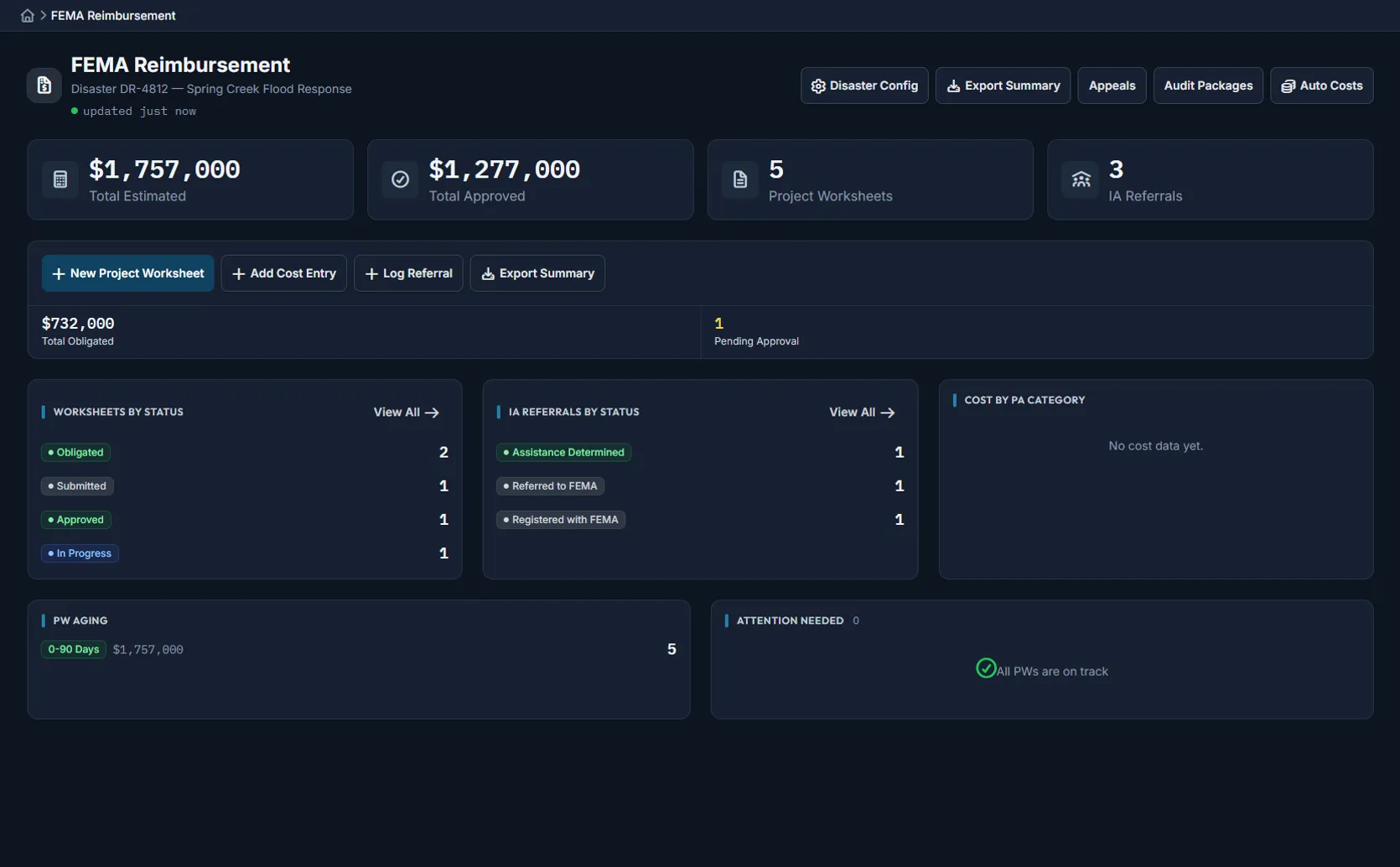This screenshot has width=1400, height=867.
Task: Click the 0-90 Days aging badge
Action: pyautogui.click(x=74, y=650)
